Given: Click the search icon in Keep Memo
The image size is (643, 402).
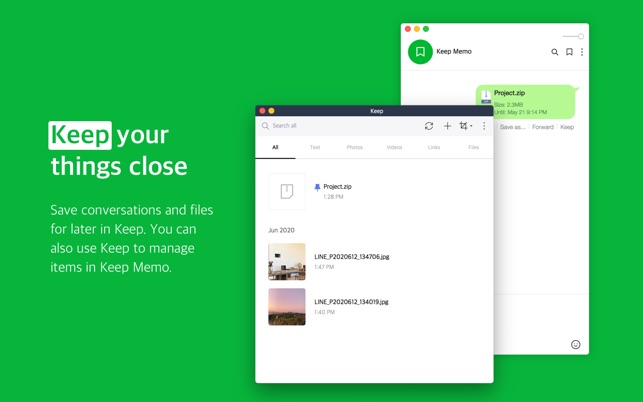Looking at the screenshot, I should (555, 52).
